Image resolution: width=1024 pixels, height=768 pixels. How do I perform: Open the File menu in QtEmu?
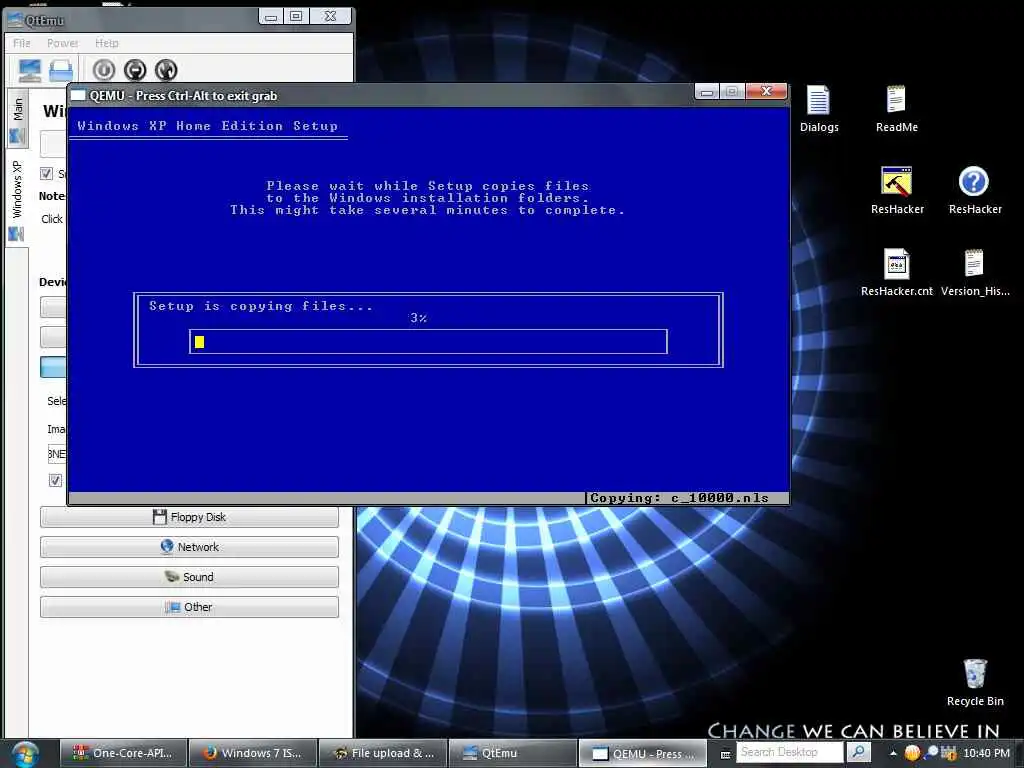click(x=22, y=43)
